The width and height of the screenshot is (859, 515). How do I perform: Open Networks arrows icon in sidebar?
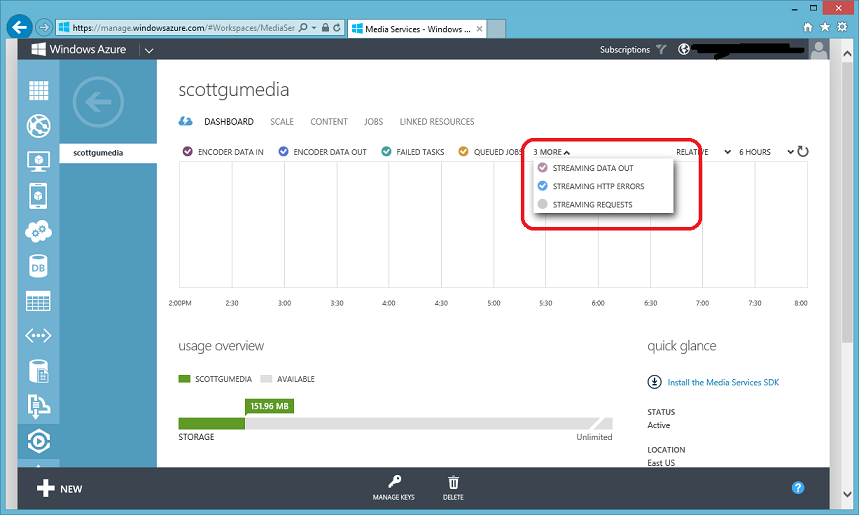click(x=38, y=335)
